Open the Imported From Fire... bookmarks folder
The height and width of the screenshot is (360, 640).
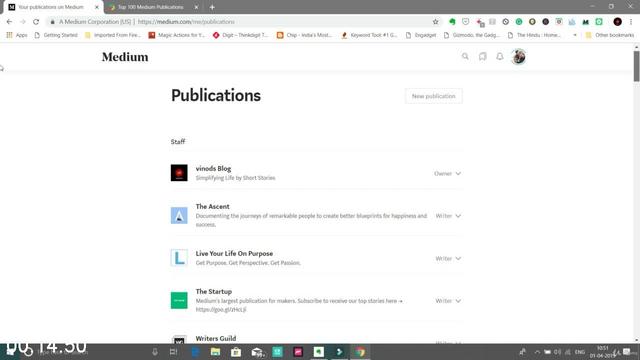[x=113, y=35]
